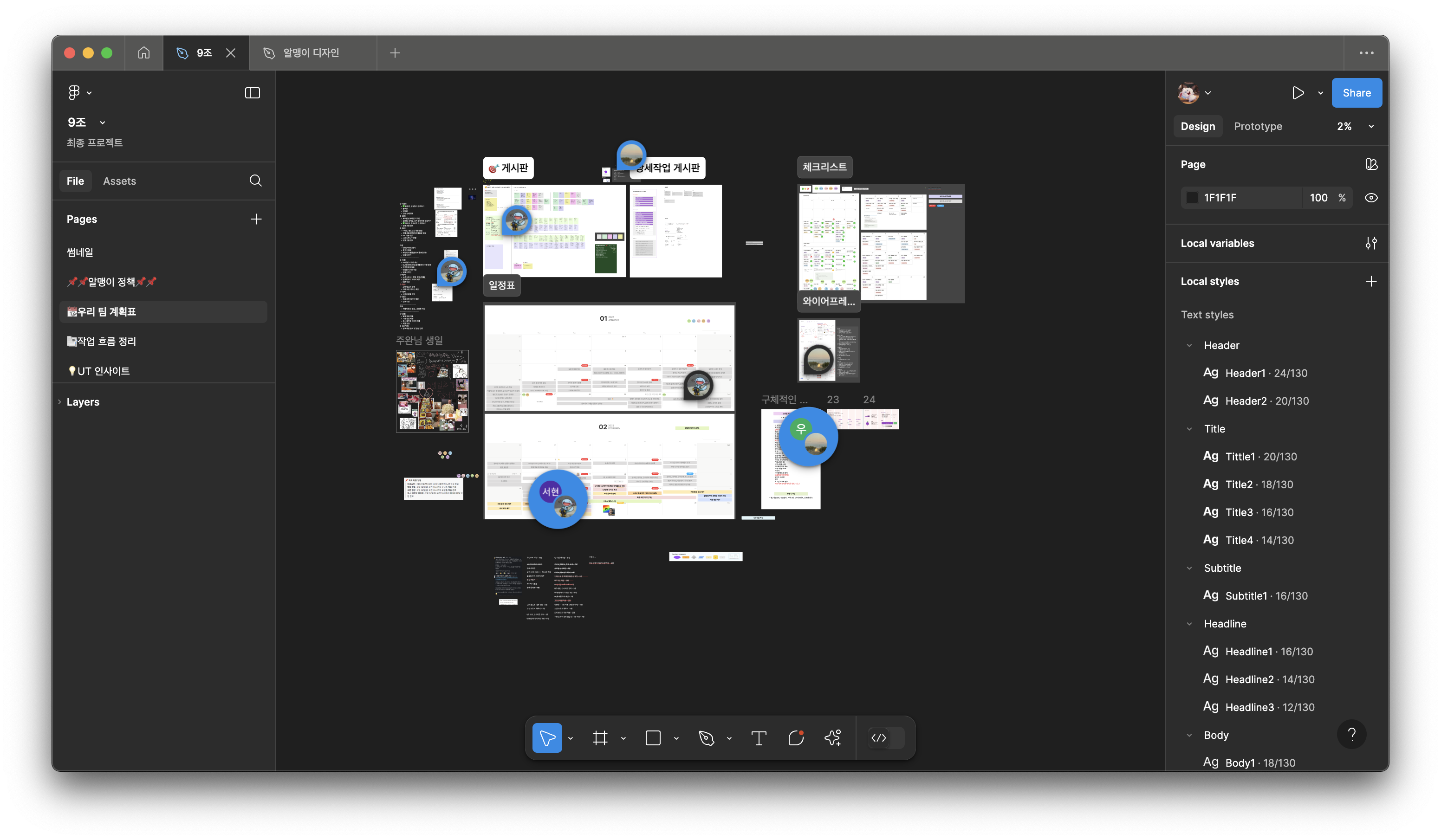Select the Frame tool in the toolbar
This screenshot has width=1441, height=840.
click(x=600, y=737)
